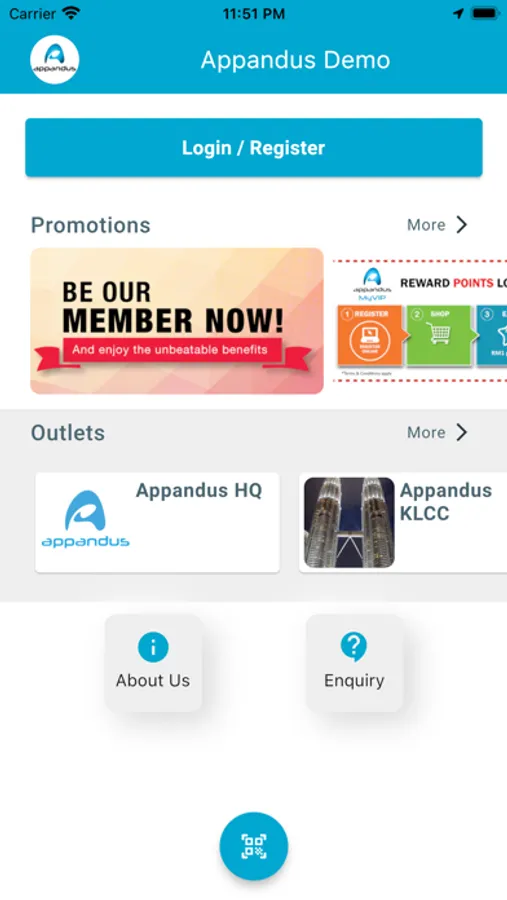Image resolution: width=507 pixels, height=900 pixels.
Task: Open the Enquiry tile label
Action: [354, 681]
